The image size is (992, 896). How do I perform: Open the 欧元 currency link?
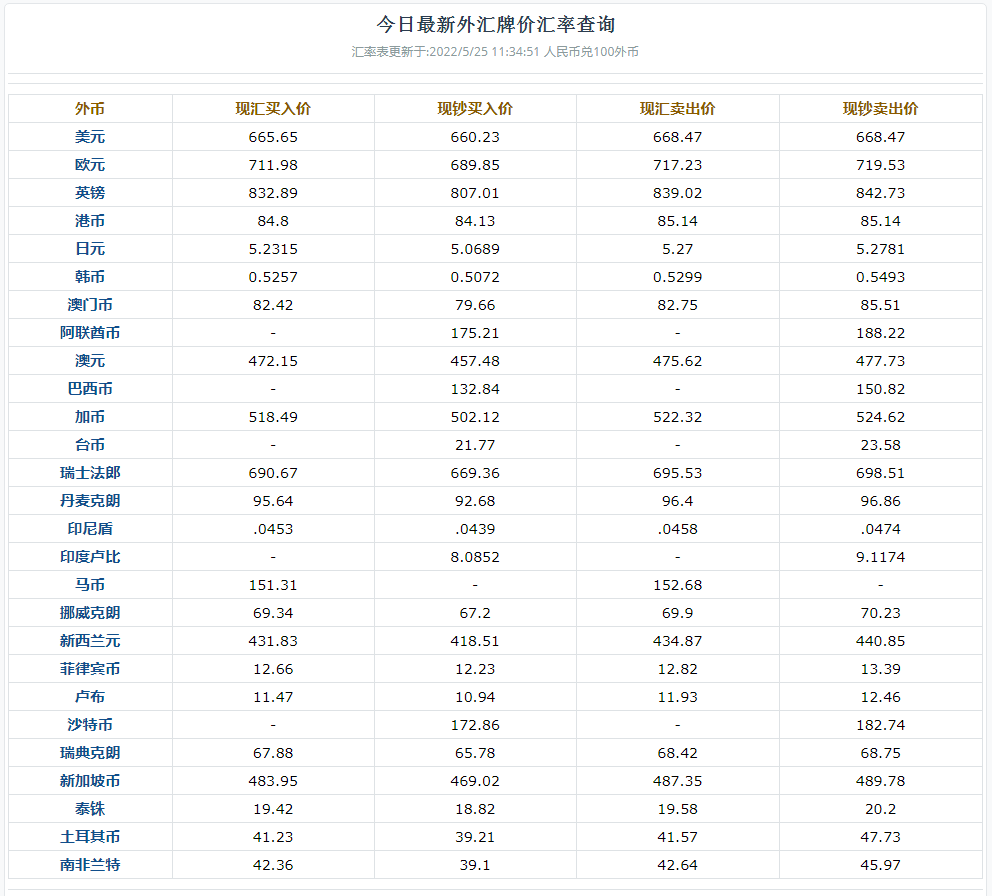(90, 165)
